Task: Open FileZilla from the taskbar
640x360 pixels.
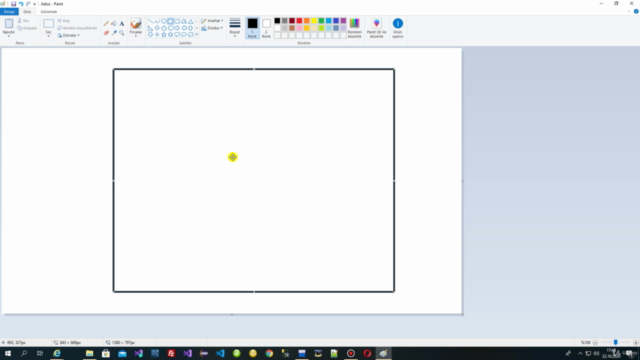Action: pyautogui.click(x=171, y=353)
